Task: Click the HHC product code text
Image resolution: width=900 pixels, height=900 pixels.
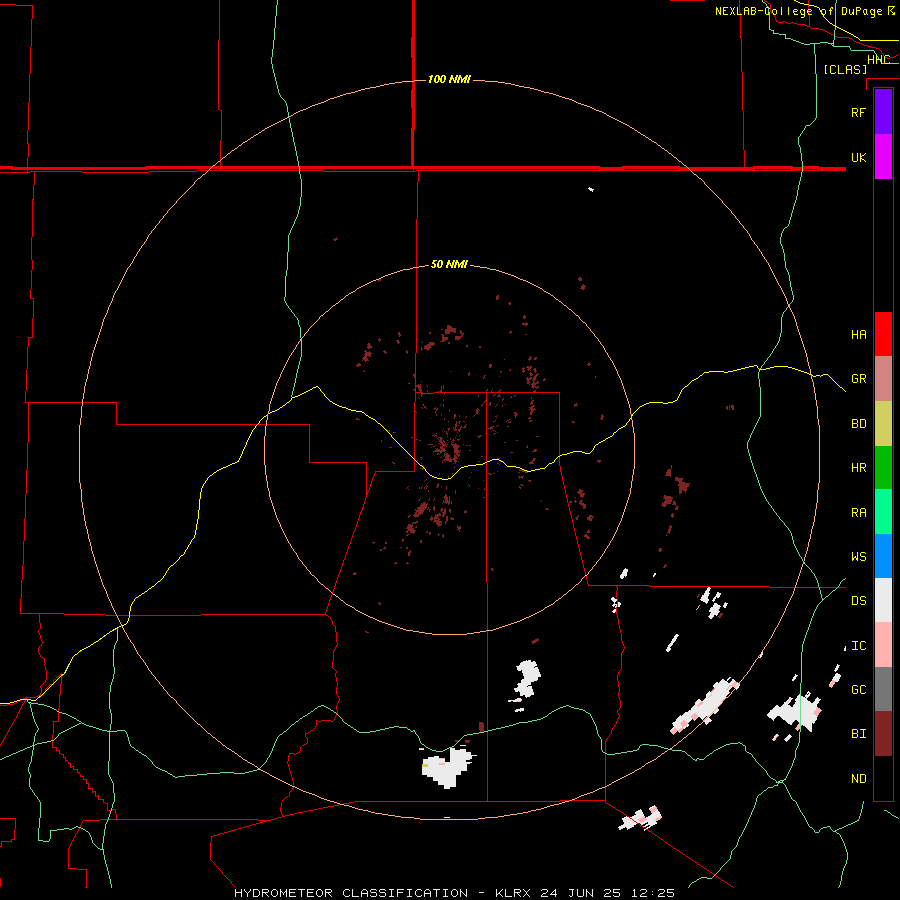Action: 878,60
